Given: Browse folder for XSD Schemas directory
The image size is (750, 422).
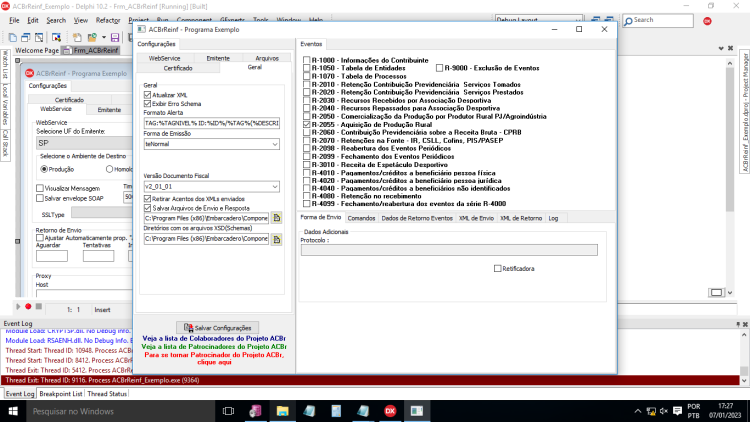Looking at the screenshot, I should pyautogui.click(x=276, y=239).
